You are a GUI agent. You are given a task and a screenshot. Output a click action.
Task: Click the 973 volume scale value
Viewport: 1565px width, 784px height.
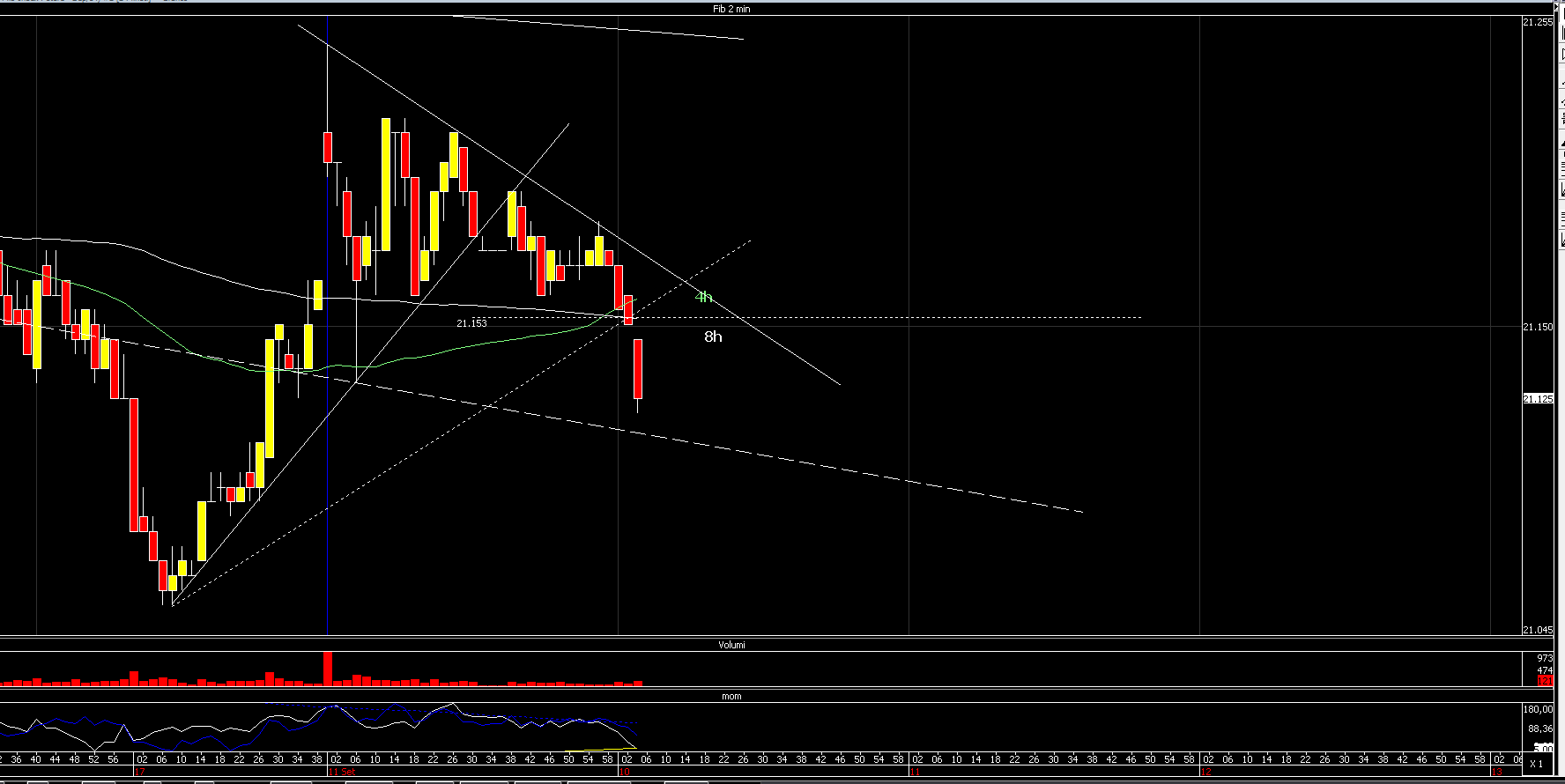coord(1545,658)
